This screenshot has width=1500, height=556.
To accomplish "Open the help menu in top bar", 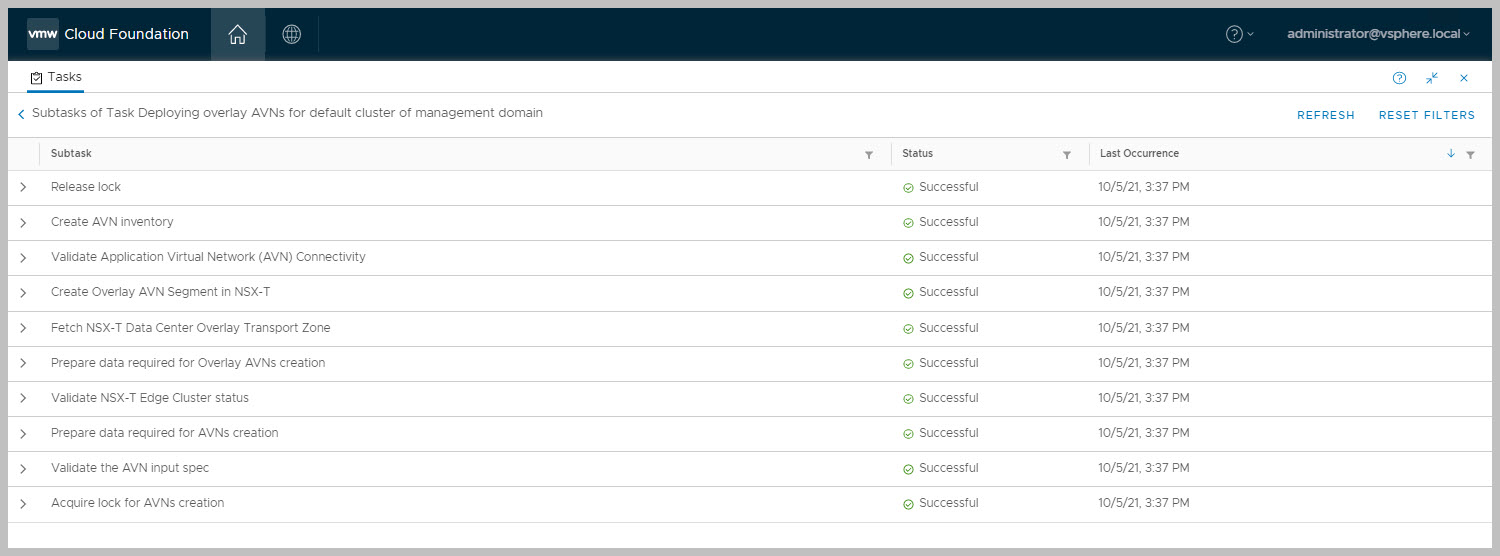I will coord(1239,34).
